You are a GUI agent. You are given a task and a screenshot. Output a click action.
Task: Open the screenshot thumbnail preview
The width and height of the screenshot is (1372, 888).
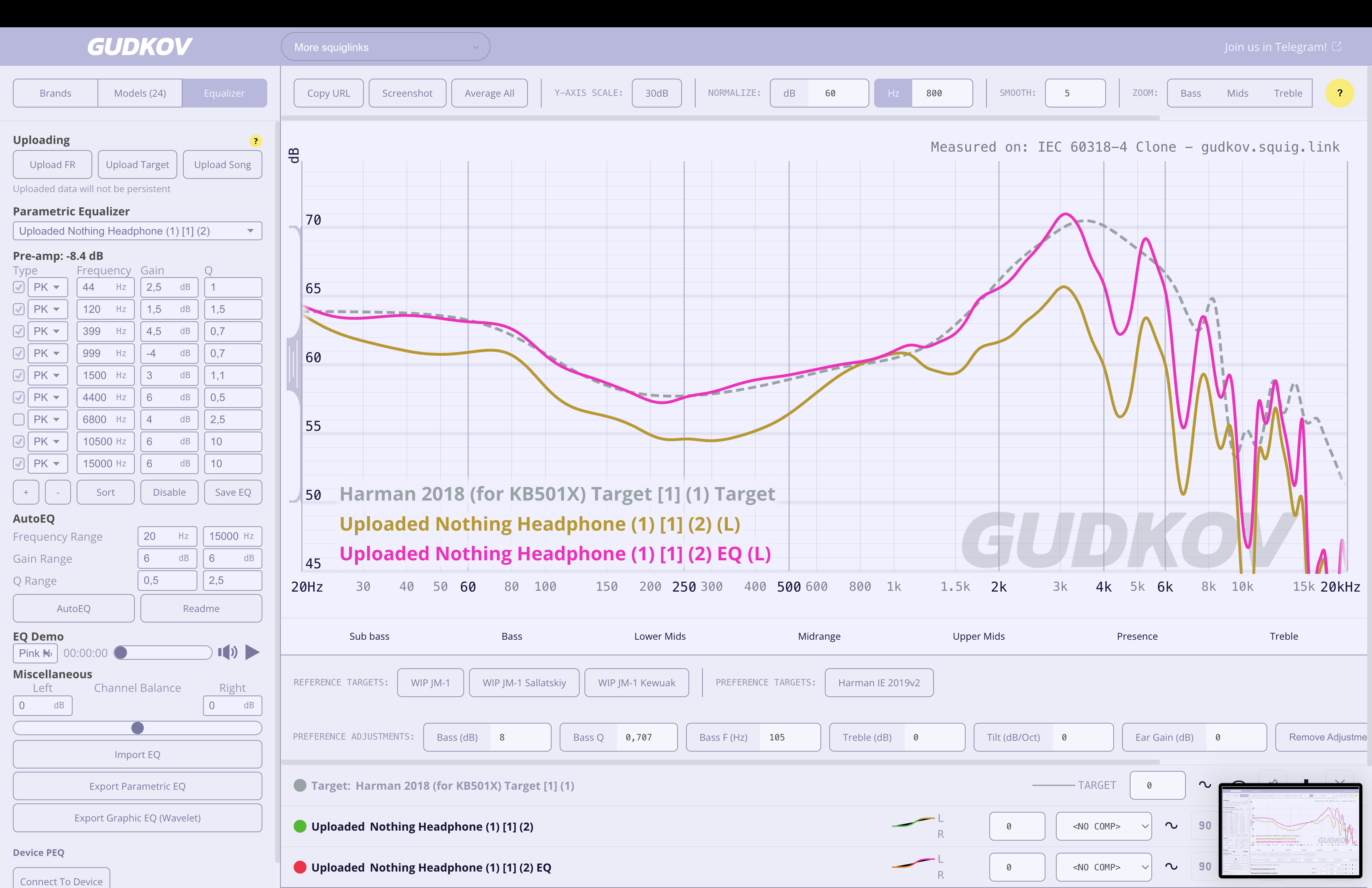[1290, 830]
